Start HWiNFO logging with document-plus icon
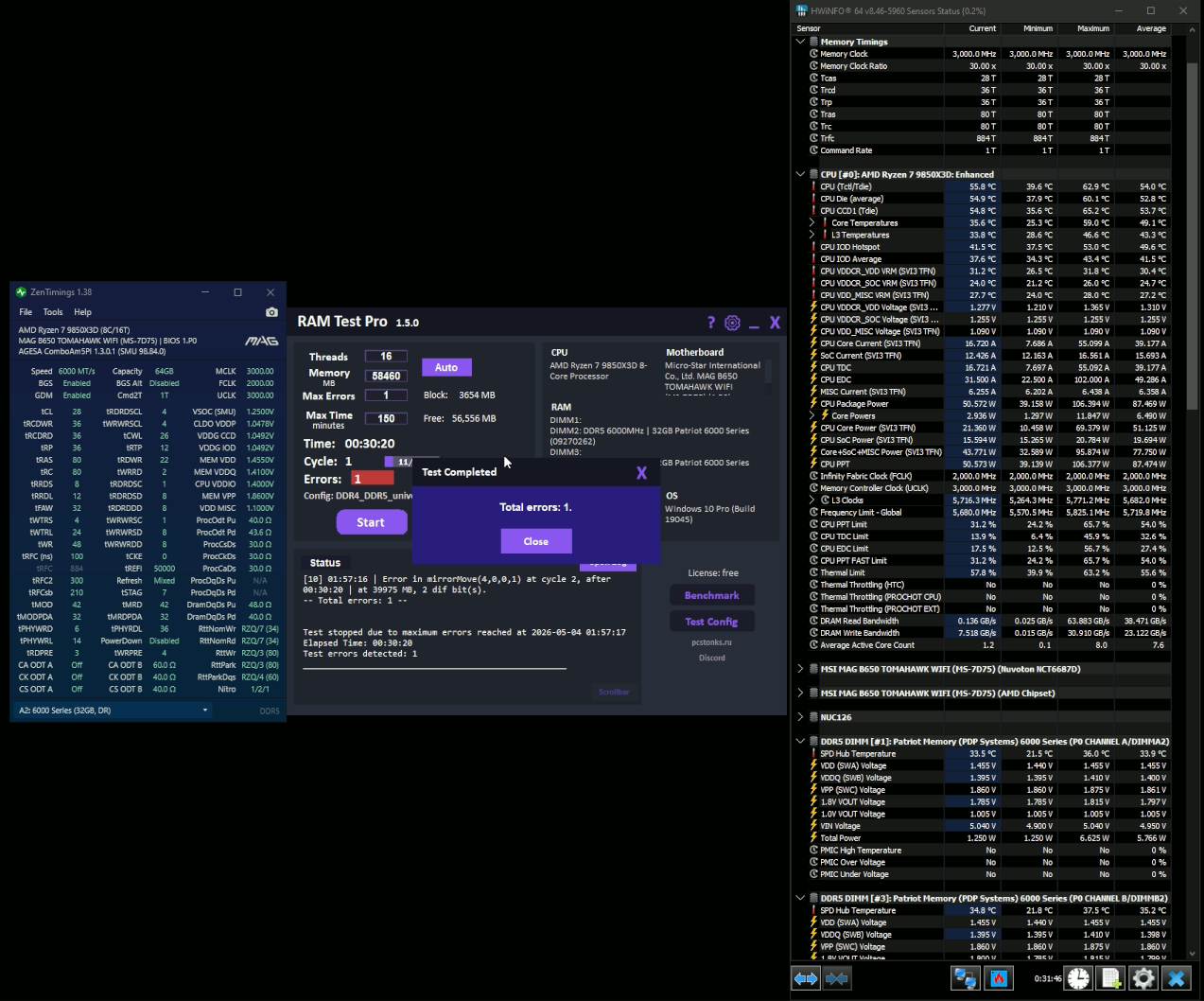The width and height of the screenshot is (1204, 1001). point(1111,978)
